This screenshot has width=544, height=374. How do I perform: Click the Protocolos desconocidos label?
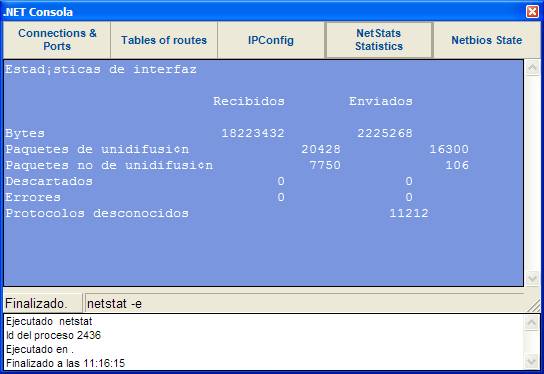coord(97,213)
